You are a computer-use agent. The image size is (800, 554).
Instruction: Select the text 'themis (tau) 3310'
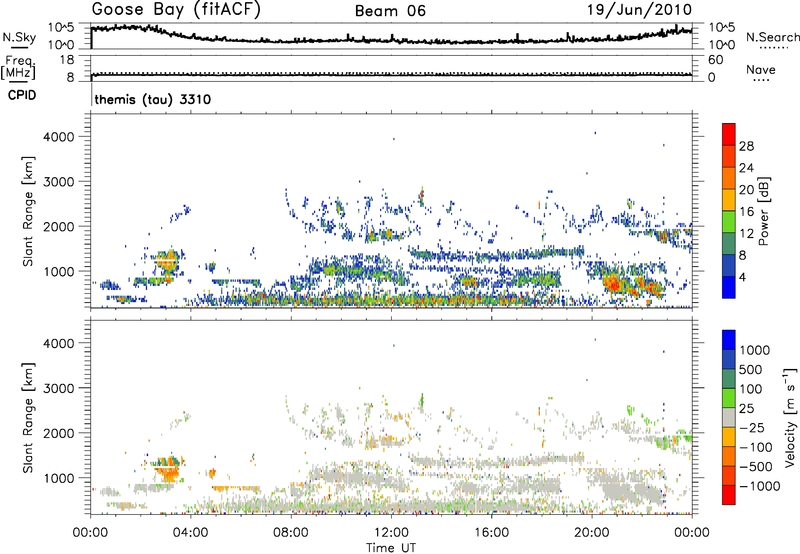(x=153, y=99)
